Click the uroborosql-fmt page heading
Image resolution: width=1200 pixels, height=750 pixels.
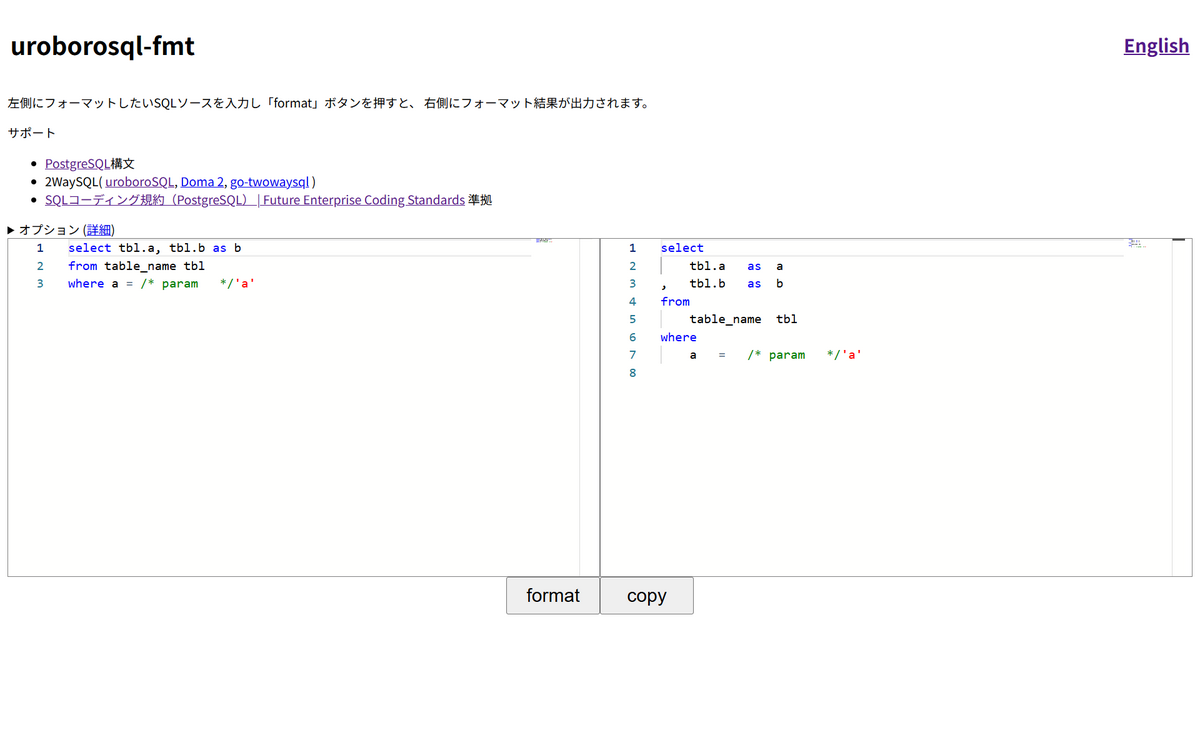tap(102, 46)
